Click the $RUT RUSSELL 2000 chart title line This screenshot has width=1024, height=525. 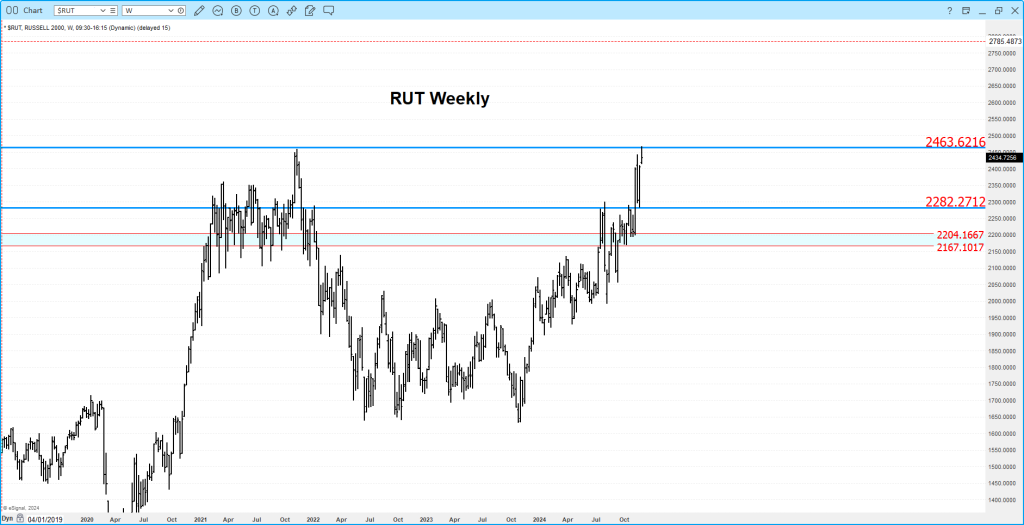click(x=87, y=27)
